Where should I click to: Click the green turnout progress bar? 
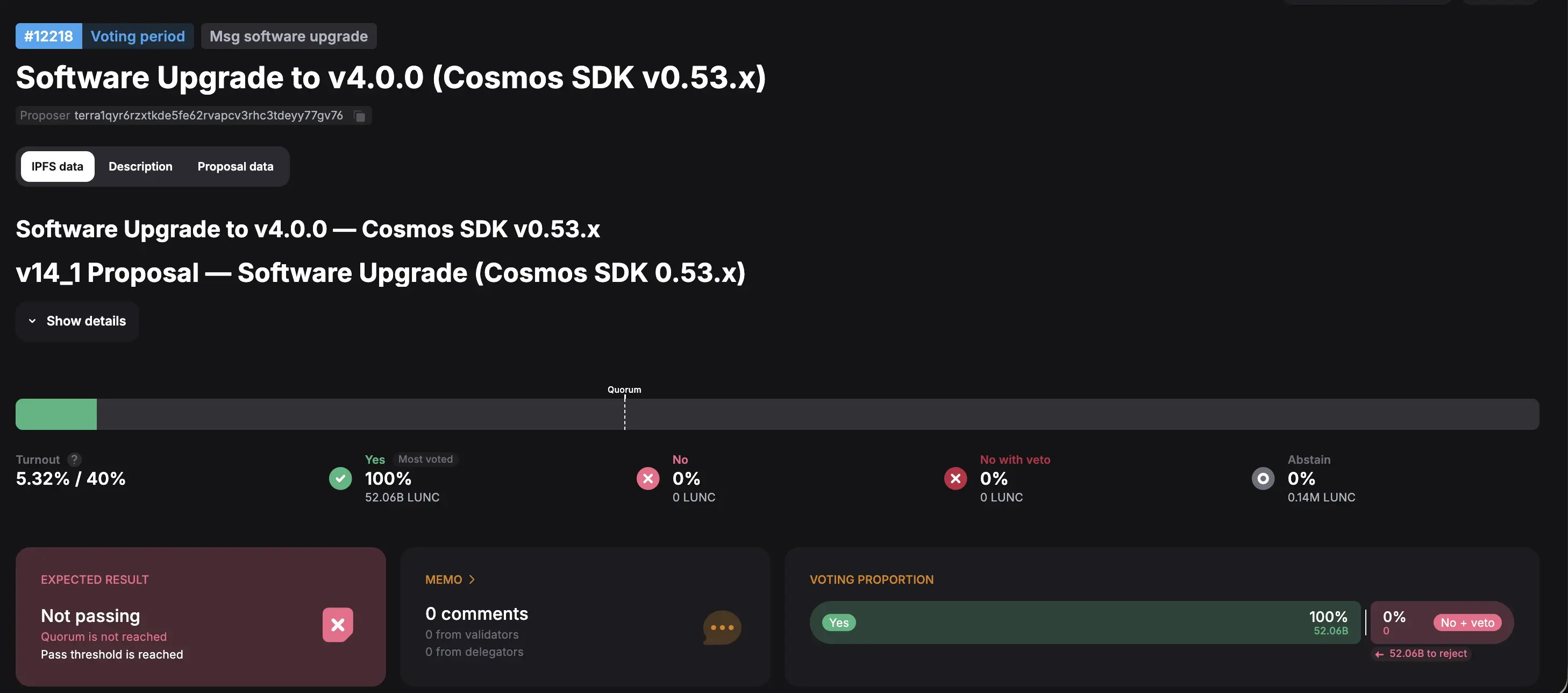tap(56, 414)
